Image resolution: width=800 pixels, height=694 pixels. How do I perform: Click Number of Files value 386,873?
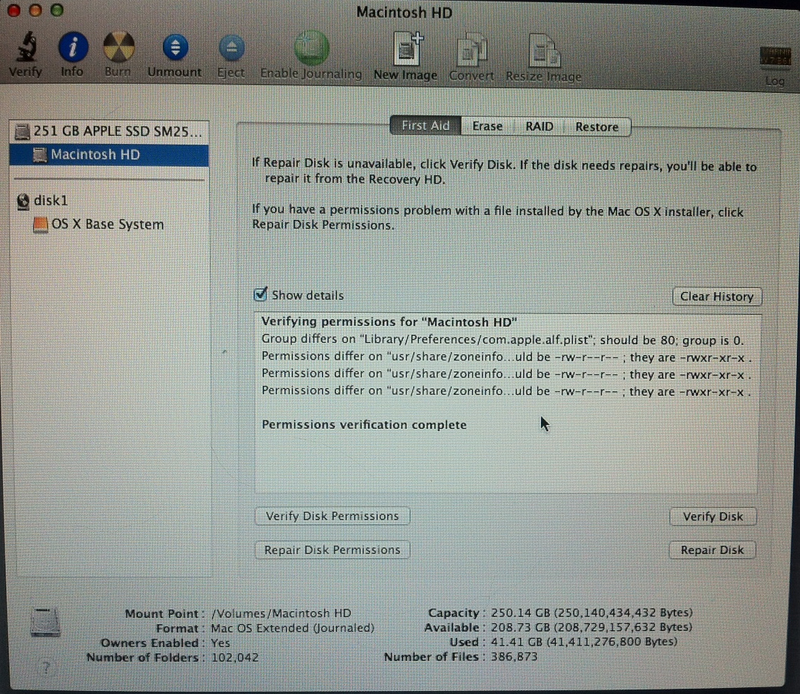coord(514,656)
